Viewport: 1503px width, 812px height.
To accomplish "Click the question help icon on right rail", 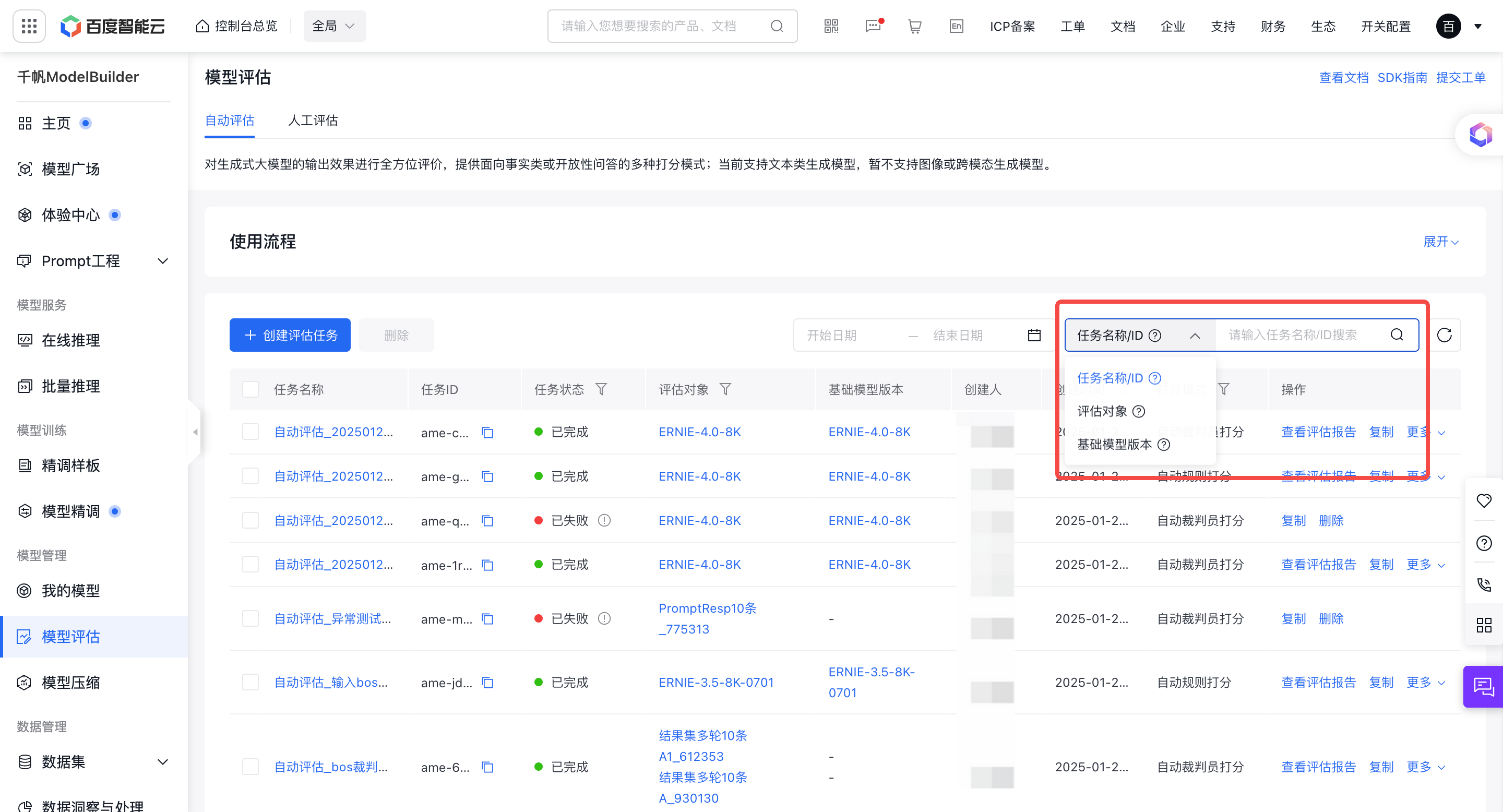I will pos(1484,543).
